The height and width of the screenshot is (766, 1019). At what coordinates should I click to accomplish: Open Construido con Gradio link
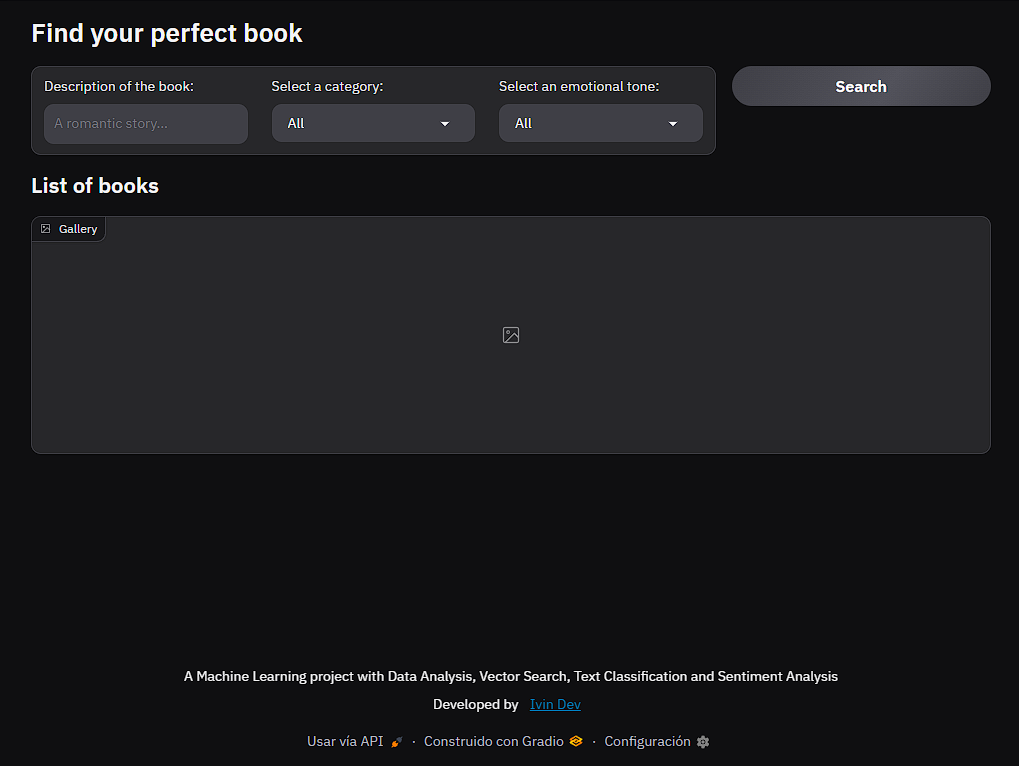coord(503,741)
